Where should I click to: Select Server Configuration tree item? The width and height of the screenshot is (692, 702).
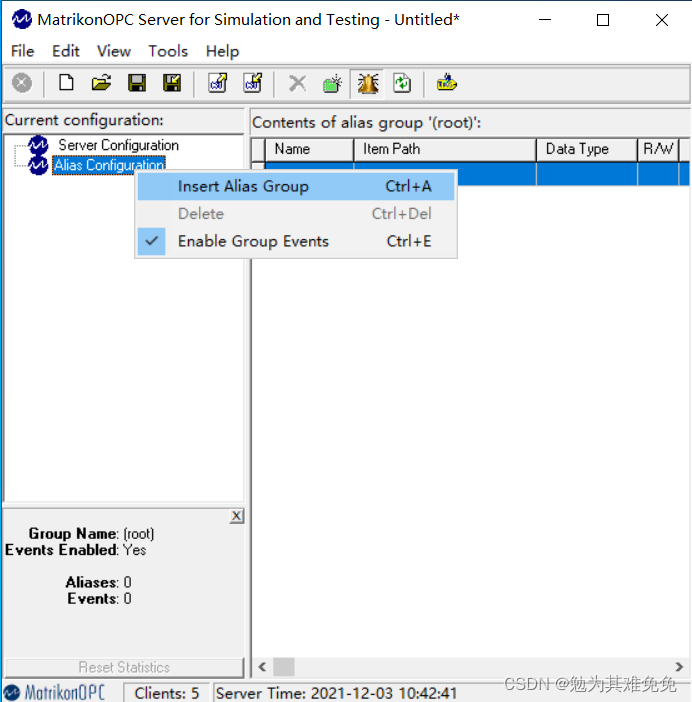118,145
